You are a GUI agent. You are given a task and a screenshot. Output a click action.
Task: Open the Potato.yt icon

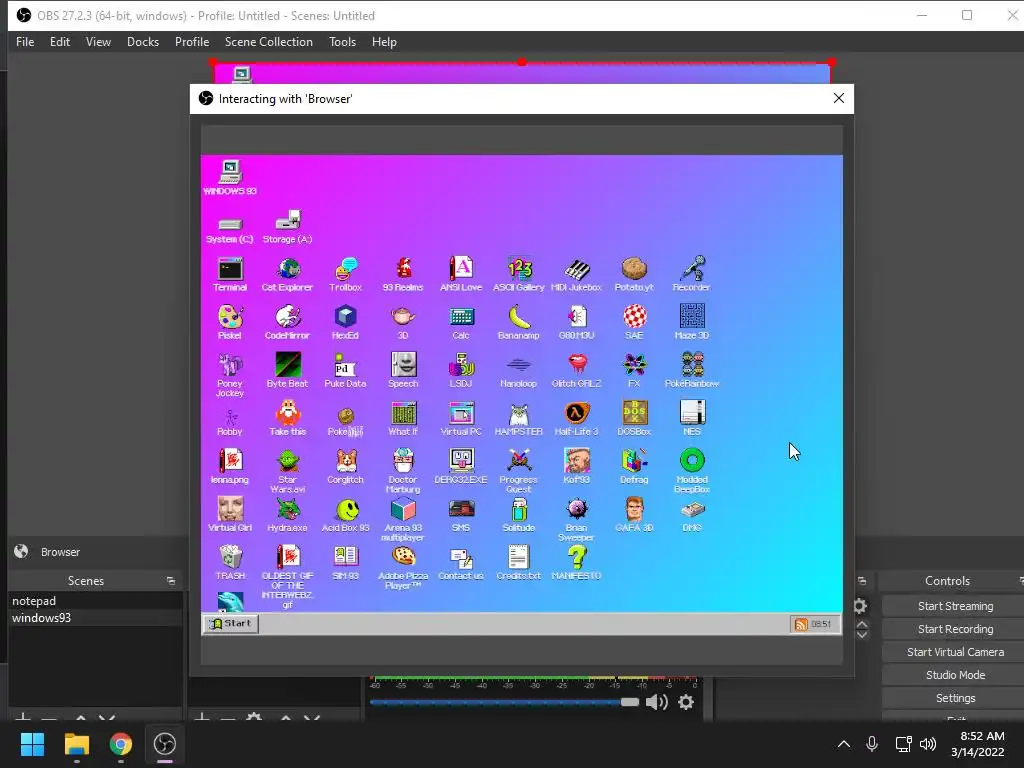click(x=634, y=274)
